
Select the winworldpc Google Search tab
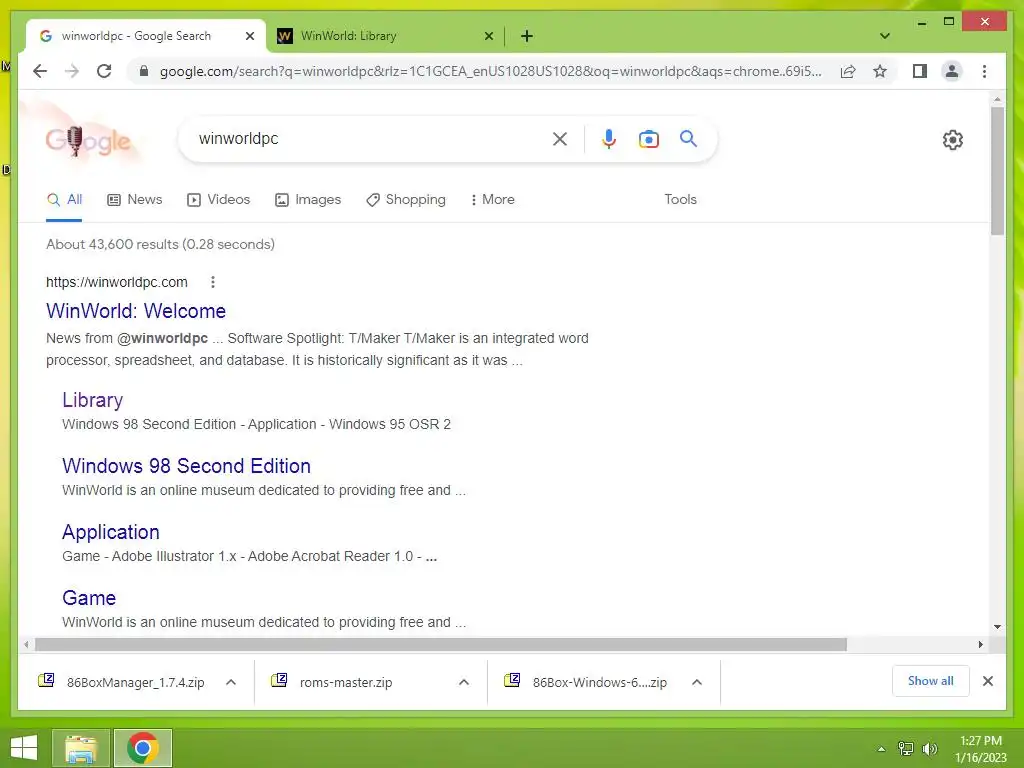pyautogui.click(x=147, y=36)
